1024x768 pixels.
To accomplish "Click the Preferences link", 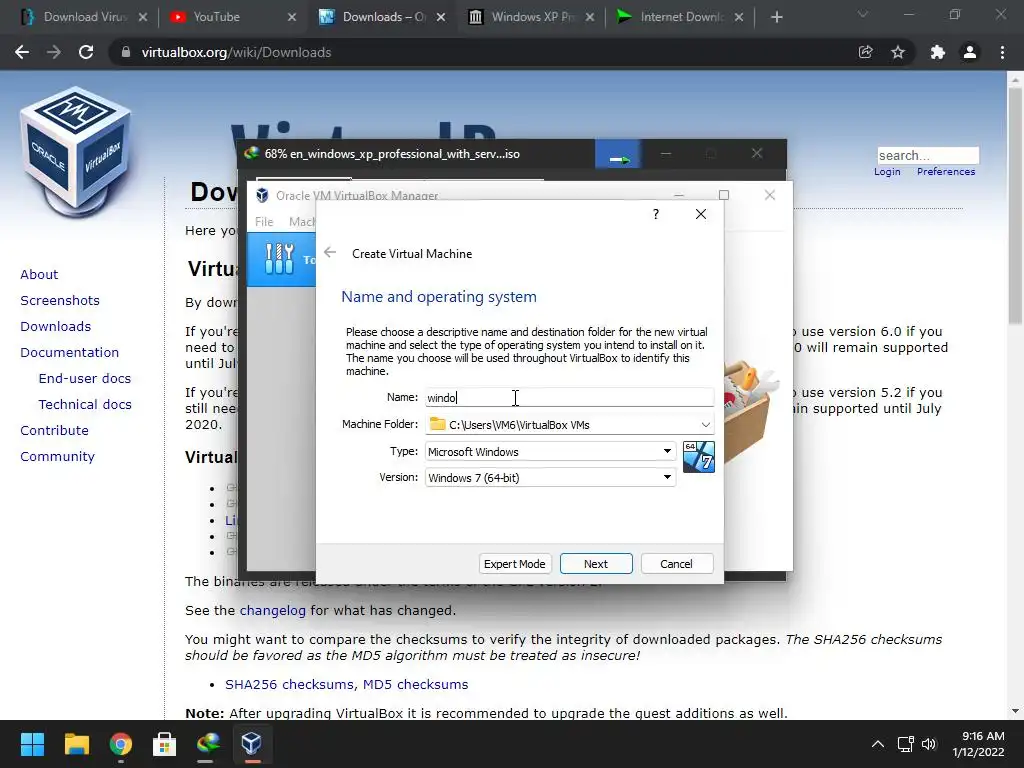I will click(946, 171).
